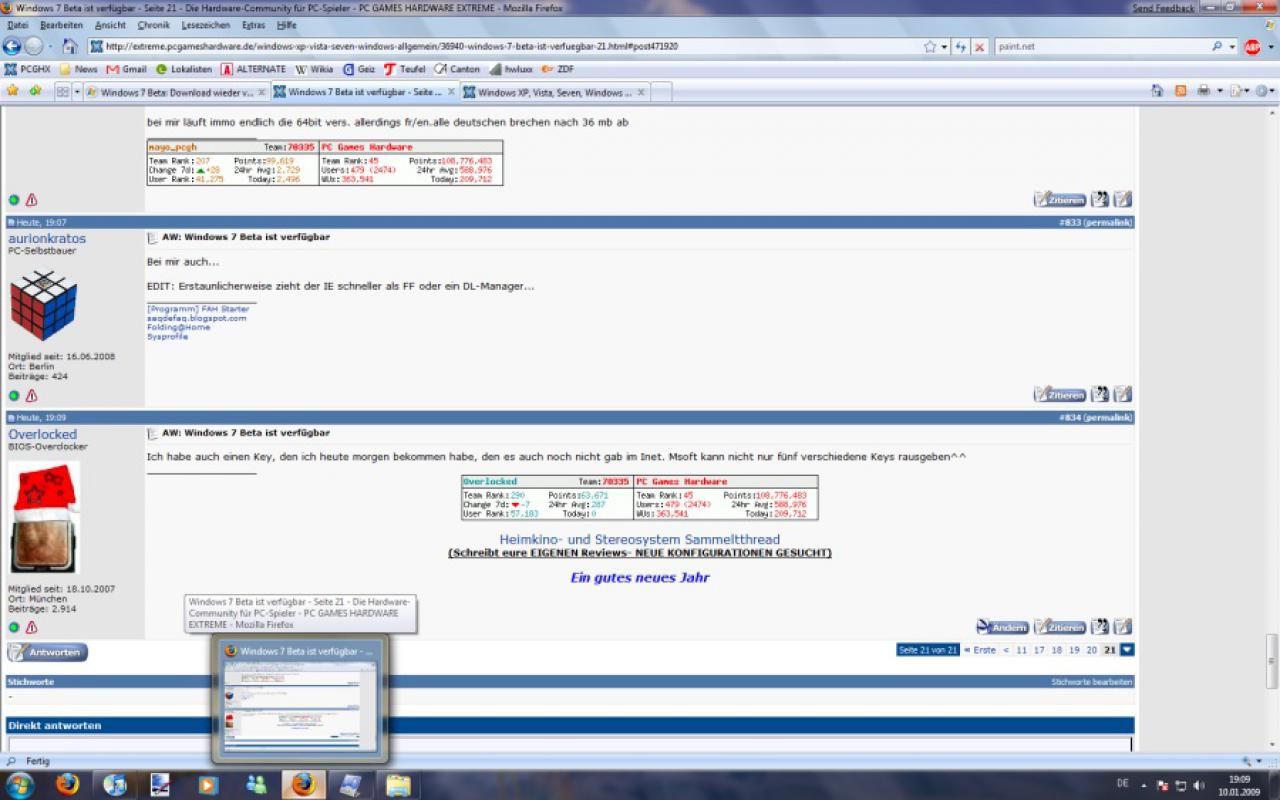The width and height of the screenshot is (1280, 800).
Task: Open the volume speaker icon in the tray
Action: (x=1198, y=785)
